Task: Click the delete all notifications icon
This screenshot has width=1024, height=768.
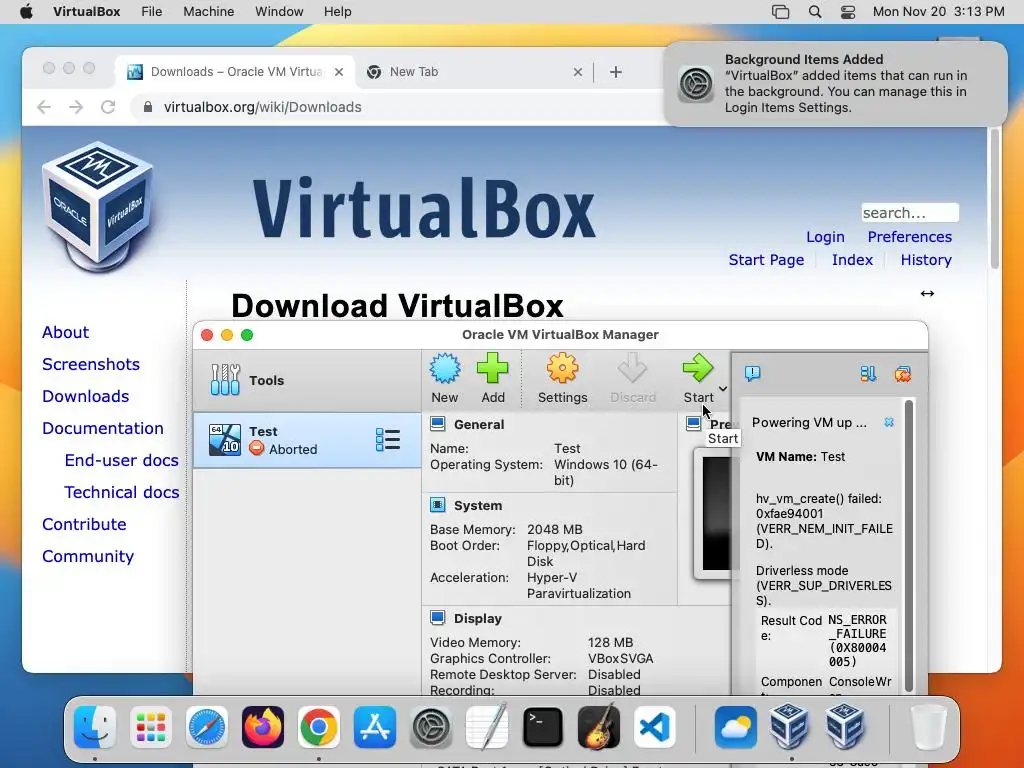Action: (903, 374)
